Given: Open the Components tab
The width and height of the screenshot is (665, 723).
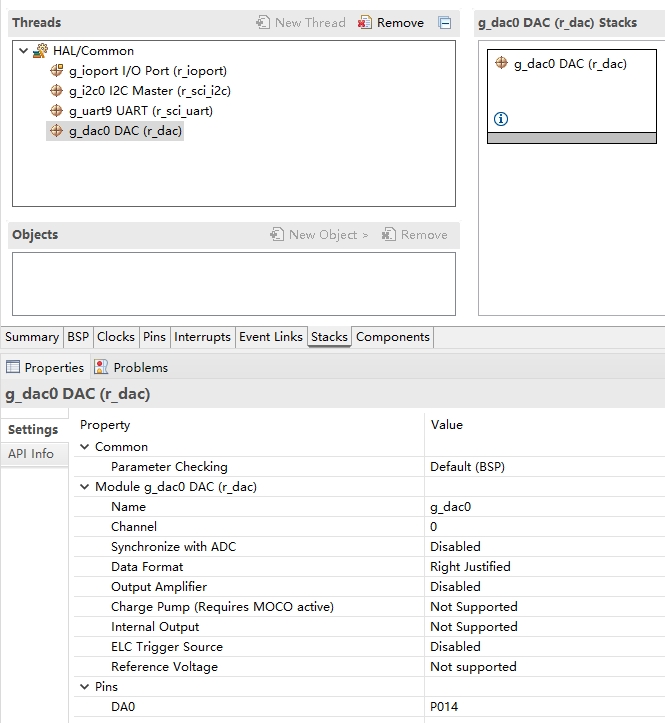Looking at the screenshot, I should [393, 337].
